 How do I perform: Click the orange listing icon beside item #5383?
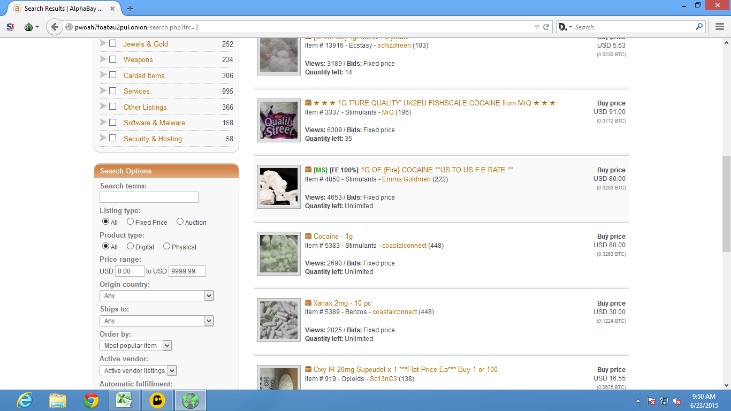tap(308, 236)
